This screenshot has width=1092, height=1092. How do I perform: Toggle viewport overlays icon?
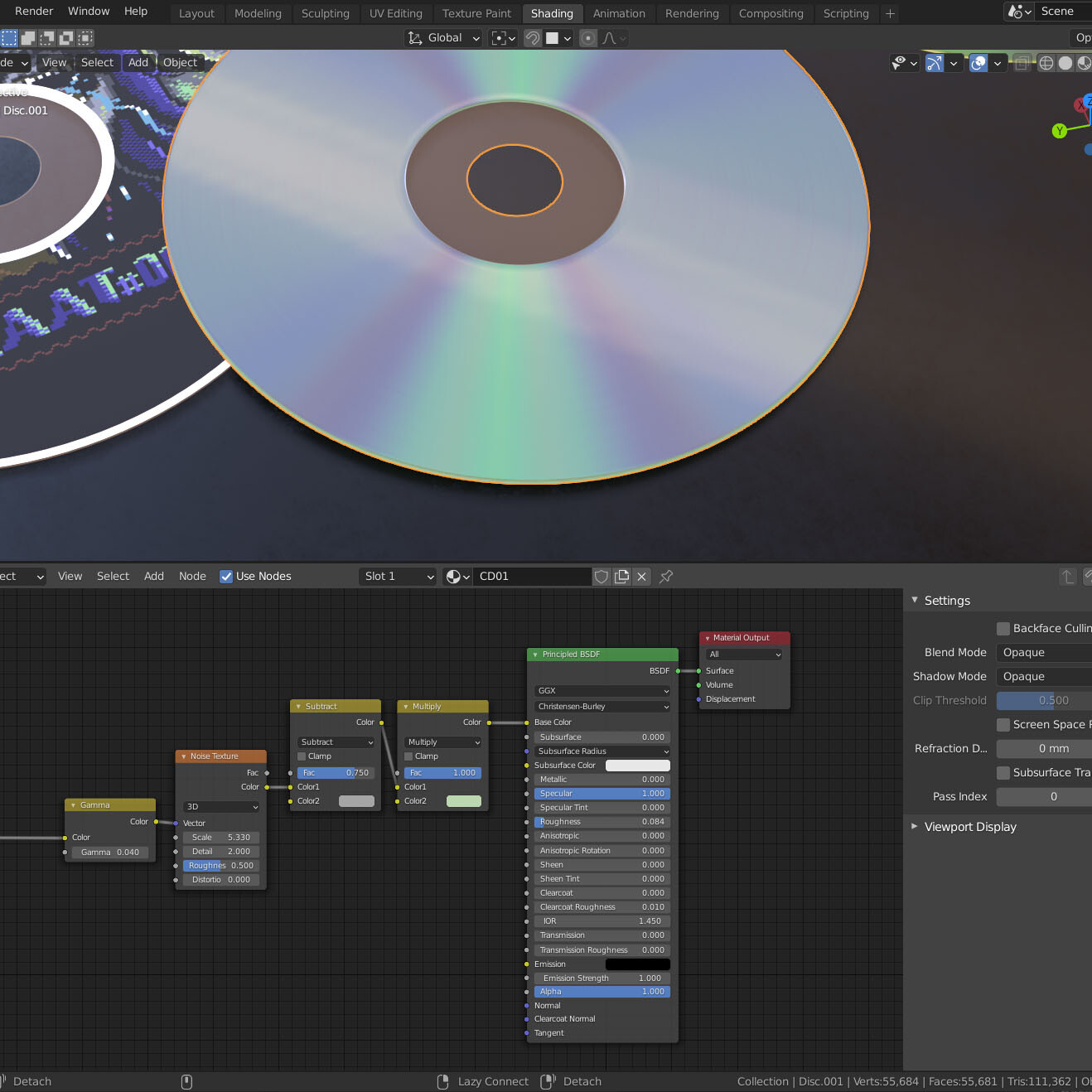(978, 63)
